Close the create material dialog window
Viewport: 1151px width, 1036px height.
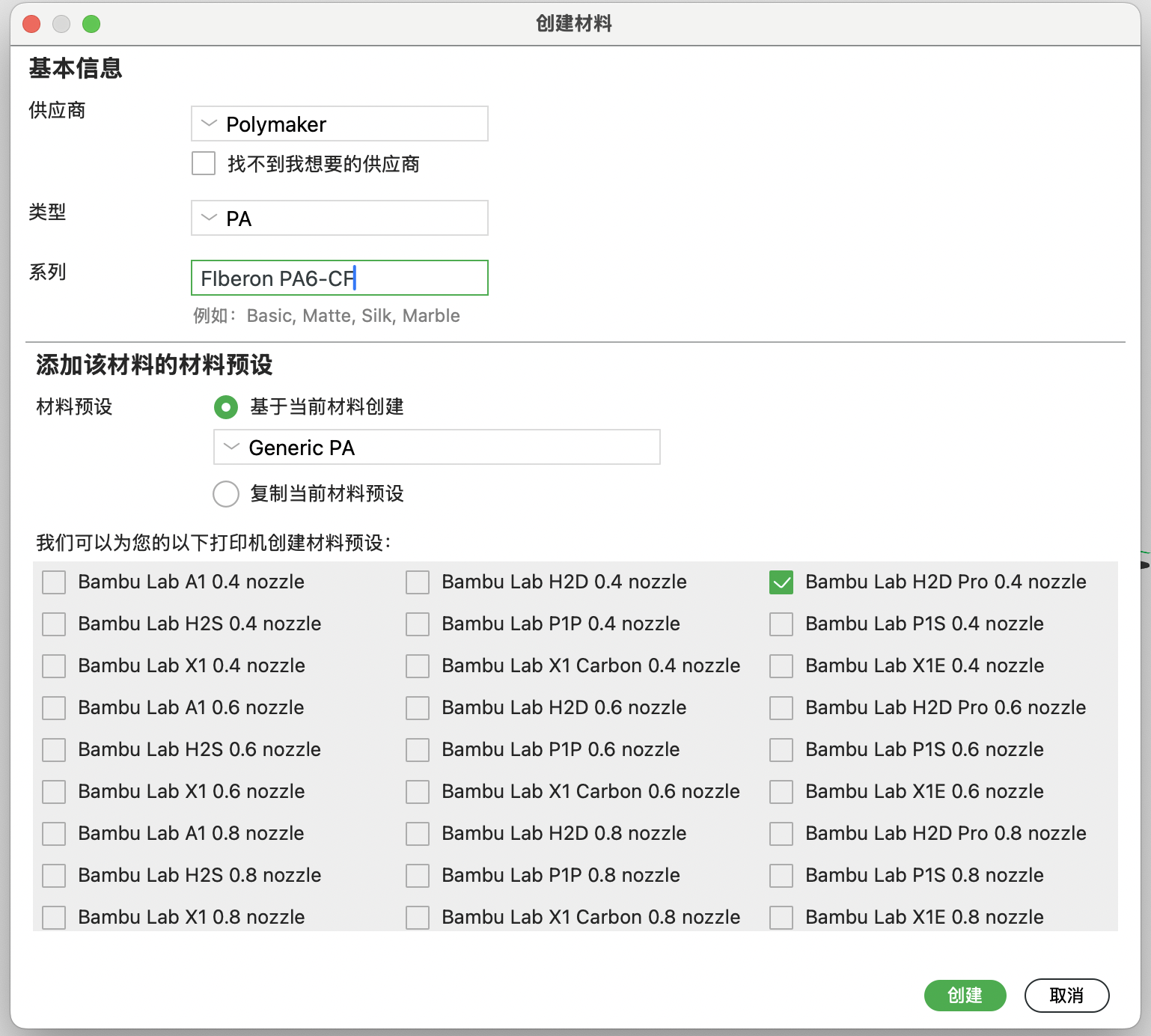[x=31, y=24]
